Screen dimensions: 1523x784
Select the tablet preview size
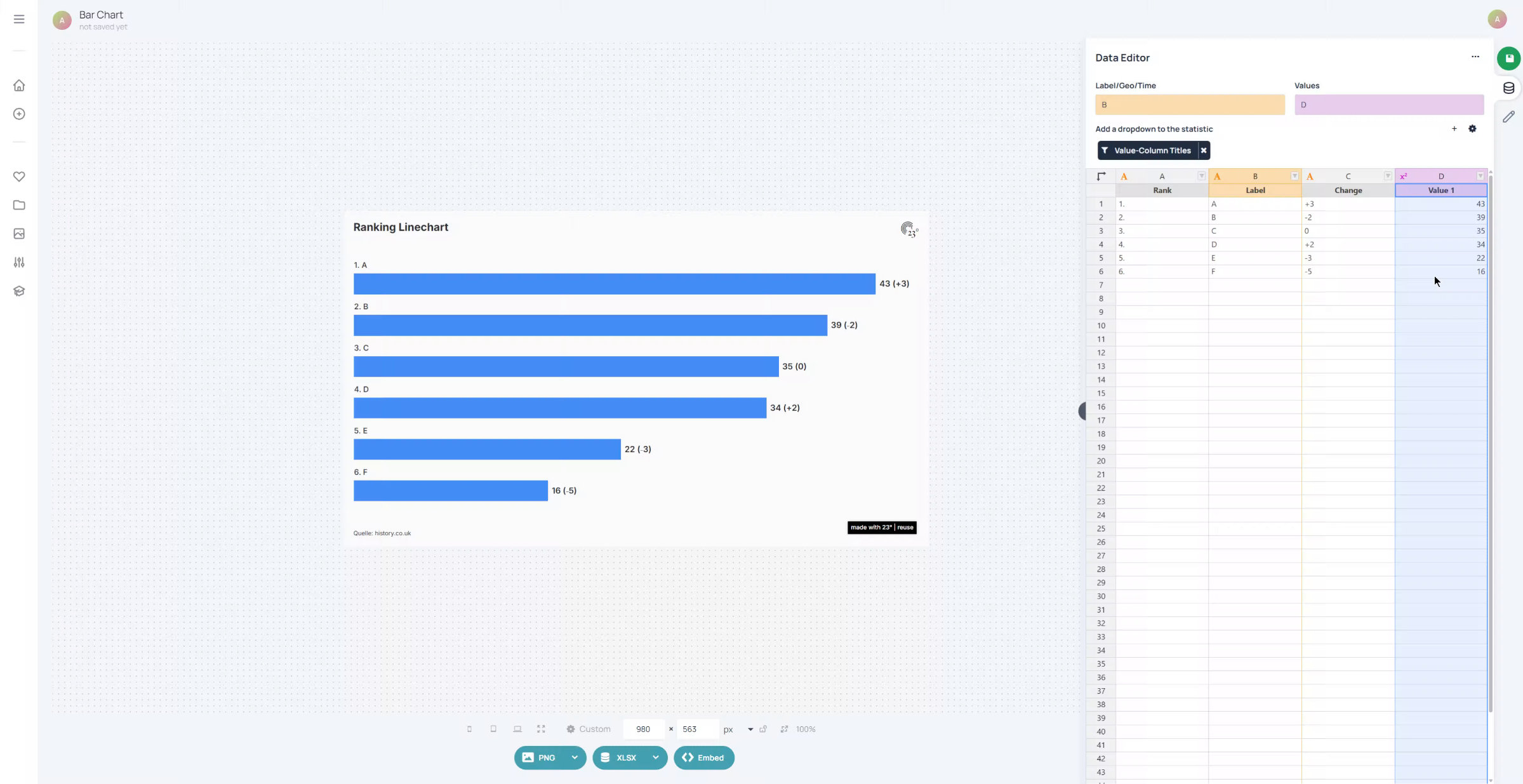pos(493,729)
